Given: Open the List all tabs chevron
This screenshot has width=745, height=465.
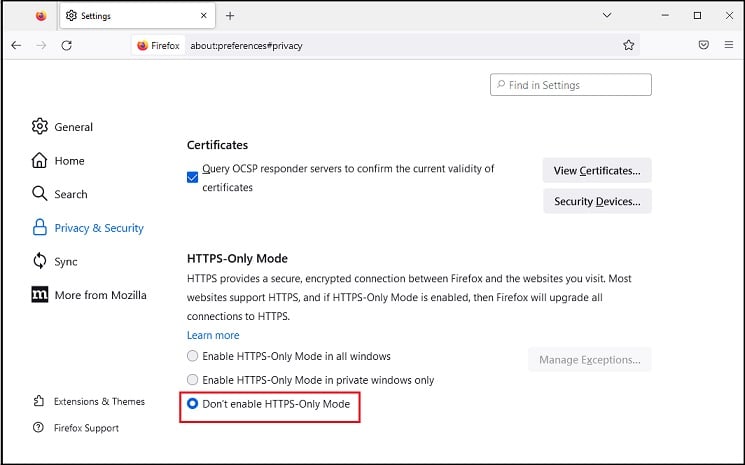Looking at the screenshot, I should tap(607, 16).
